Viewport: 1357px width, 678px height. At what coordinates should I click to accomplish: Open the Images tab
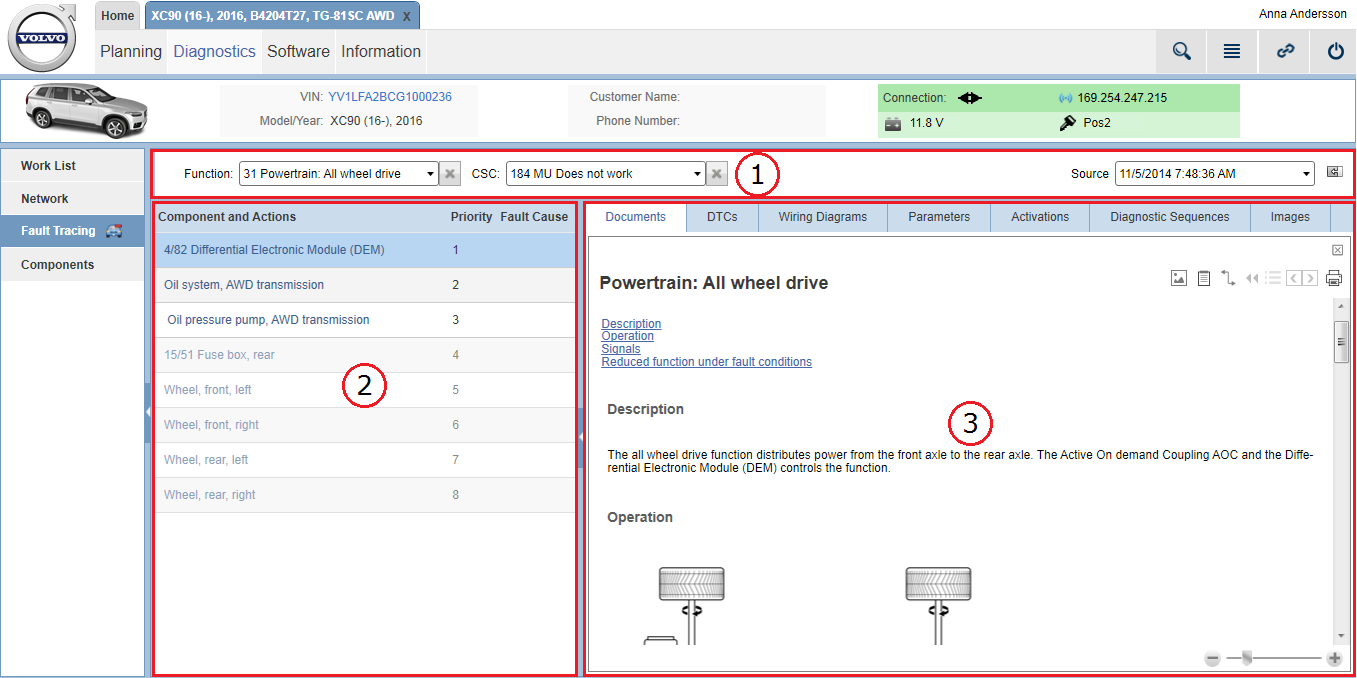point(1290,217)
